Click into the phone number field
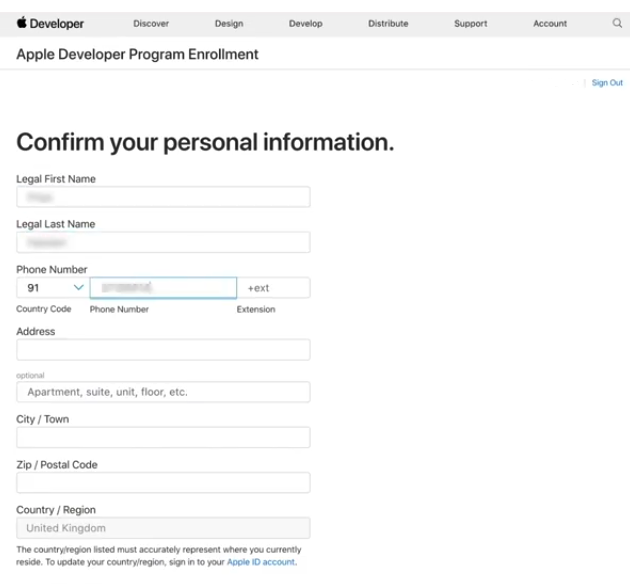The width and height of the screenshot is (630, 586). (163, 288)
